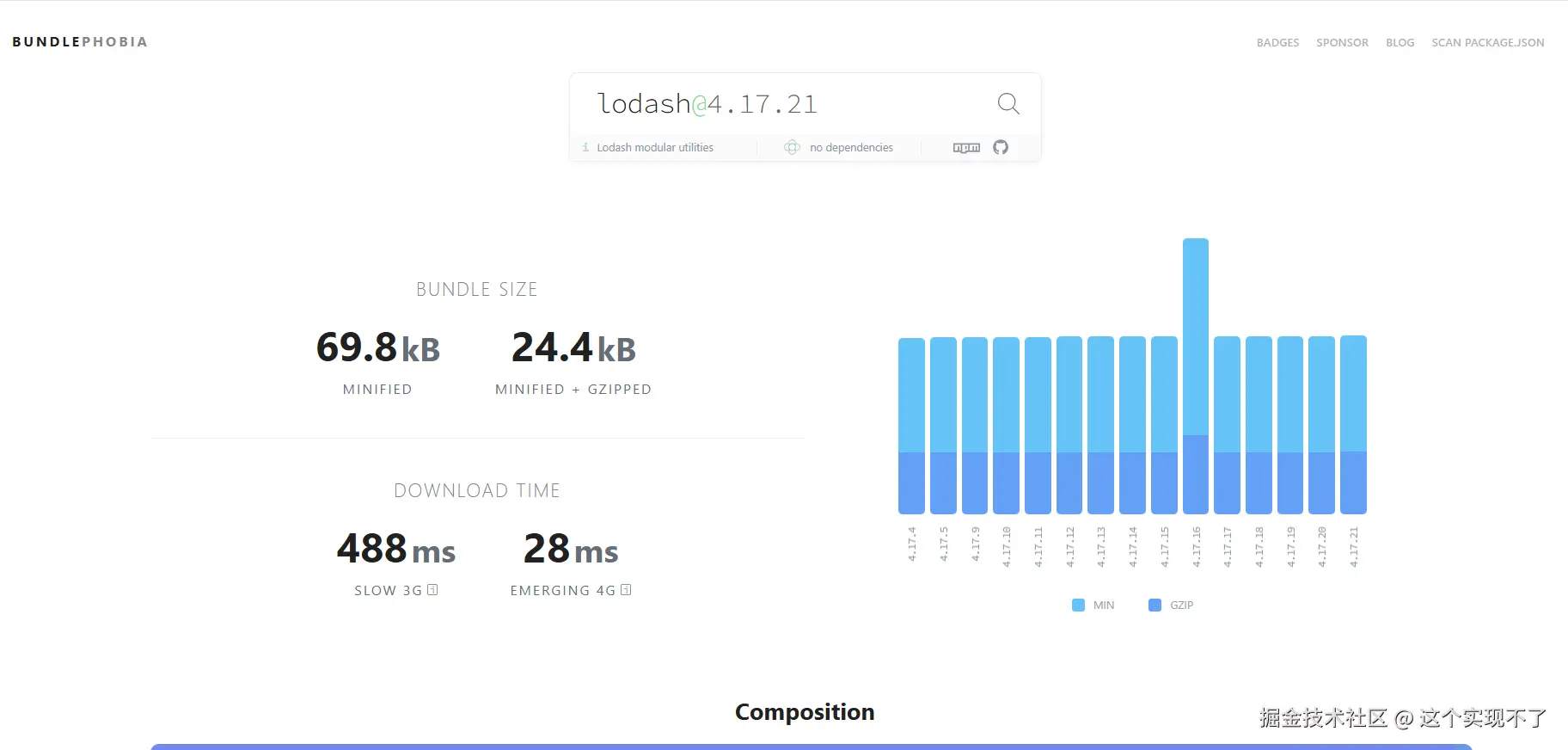This screenshot has width=1568, height=750.
Task: Click the MINIFIED + GZIPPED label
Action: [x=573, y=389]
